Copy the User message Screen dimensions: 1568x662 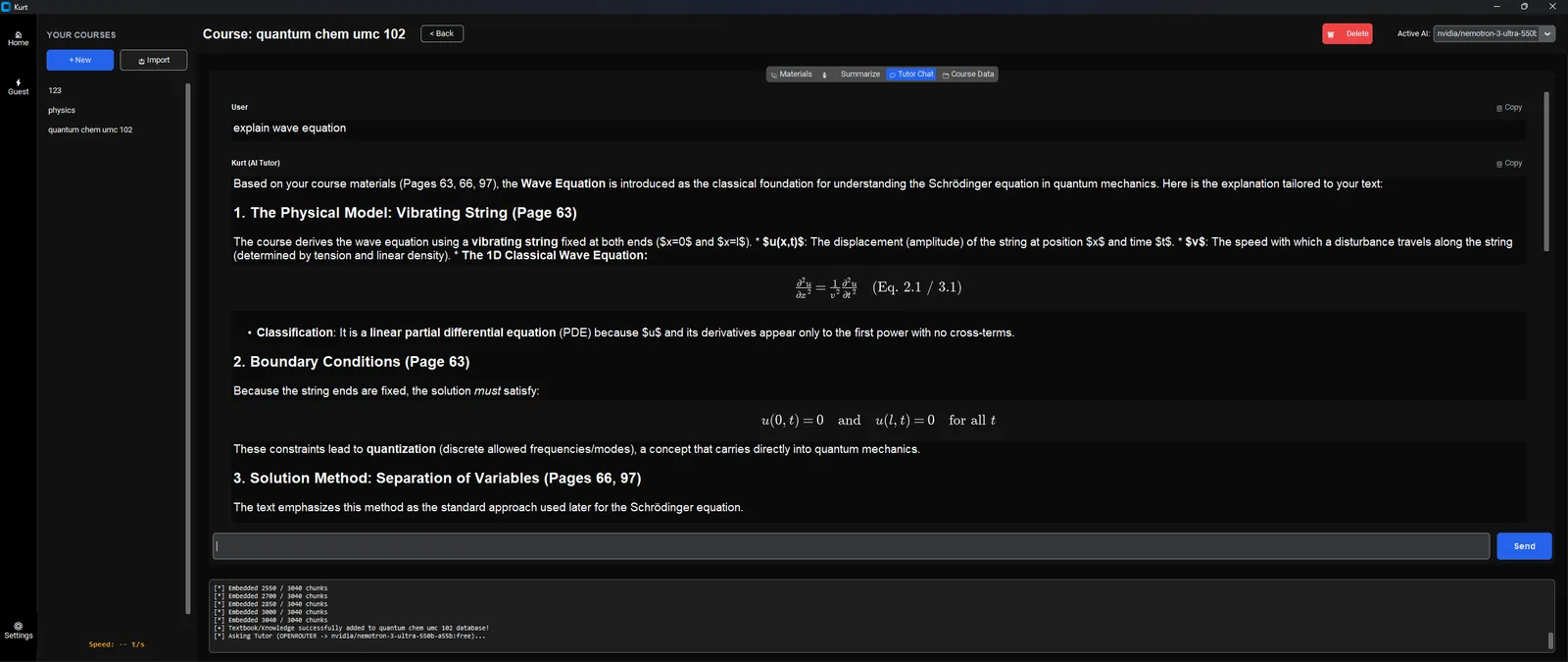[1509, 108]
